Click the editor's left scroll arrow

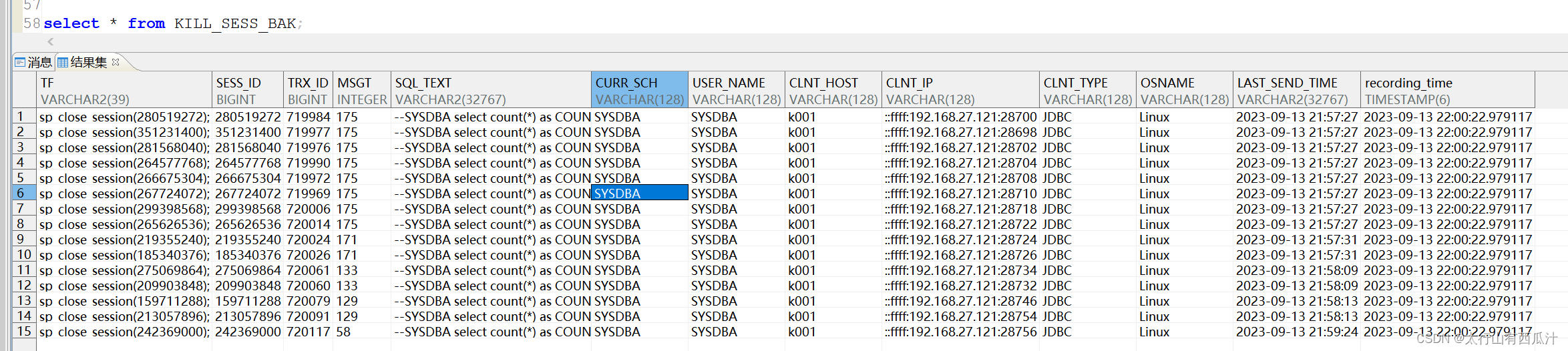[x=50, y=41]
